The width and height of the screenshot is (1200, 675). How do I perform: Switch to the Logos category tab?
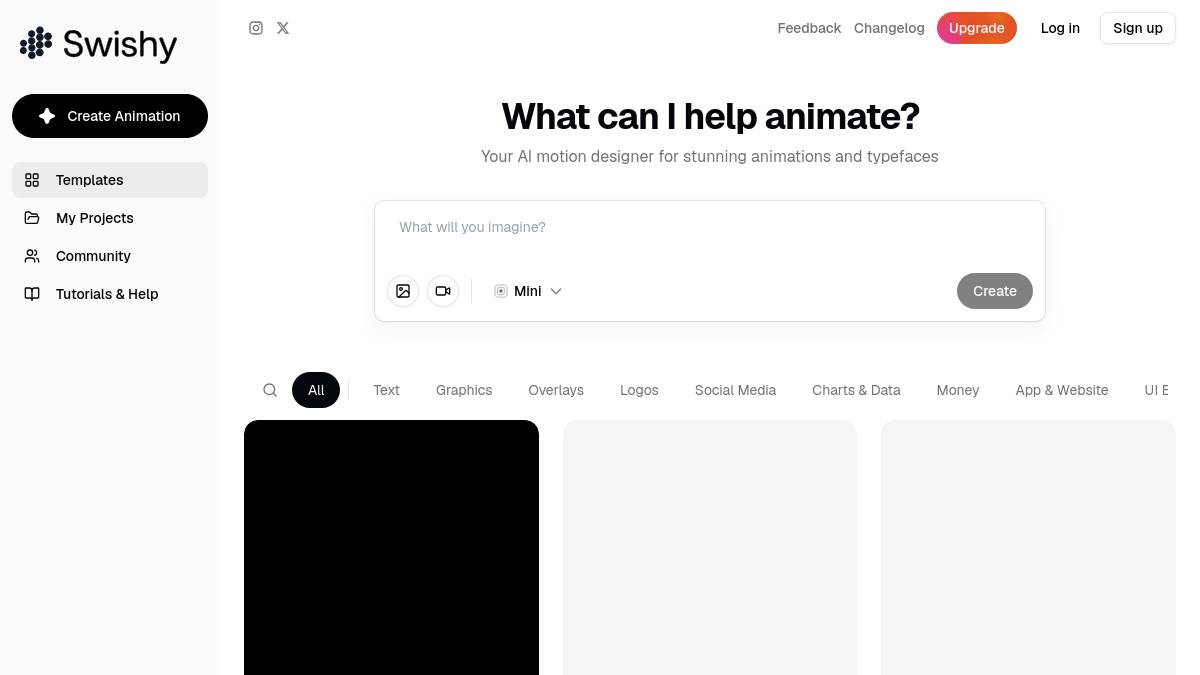(639, 390)
